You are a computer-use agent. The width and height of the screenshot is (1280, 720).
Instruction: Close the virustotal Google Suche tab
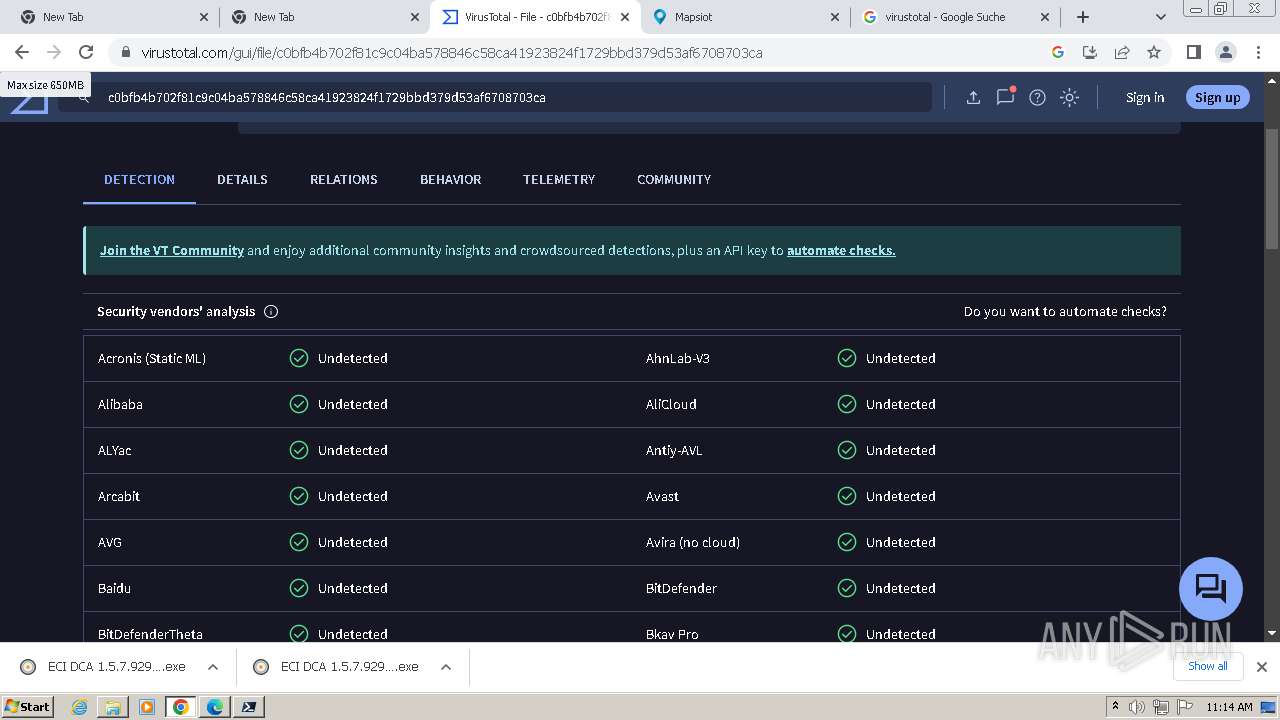point(1045,17)
